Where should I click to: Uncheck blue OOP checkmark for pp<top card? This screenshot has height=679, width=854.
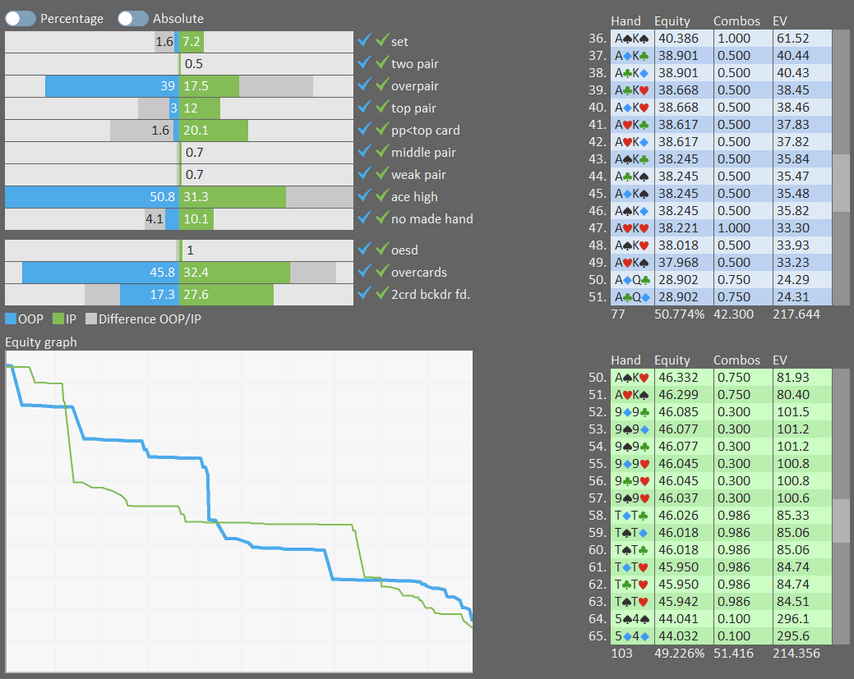coord(364,130)
